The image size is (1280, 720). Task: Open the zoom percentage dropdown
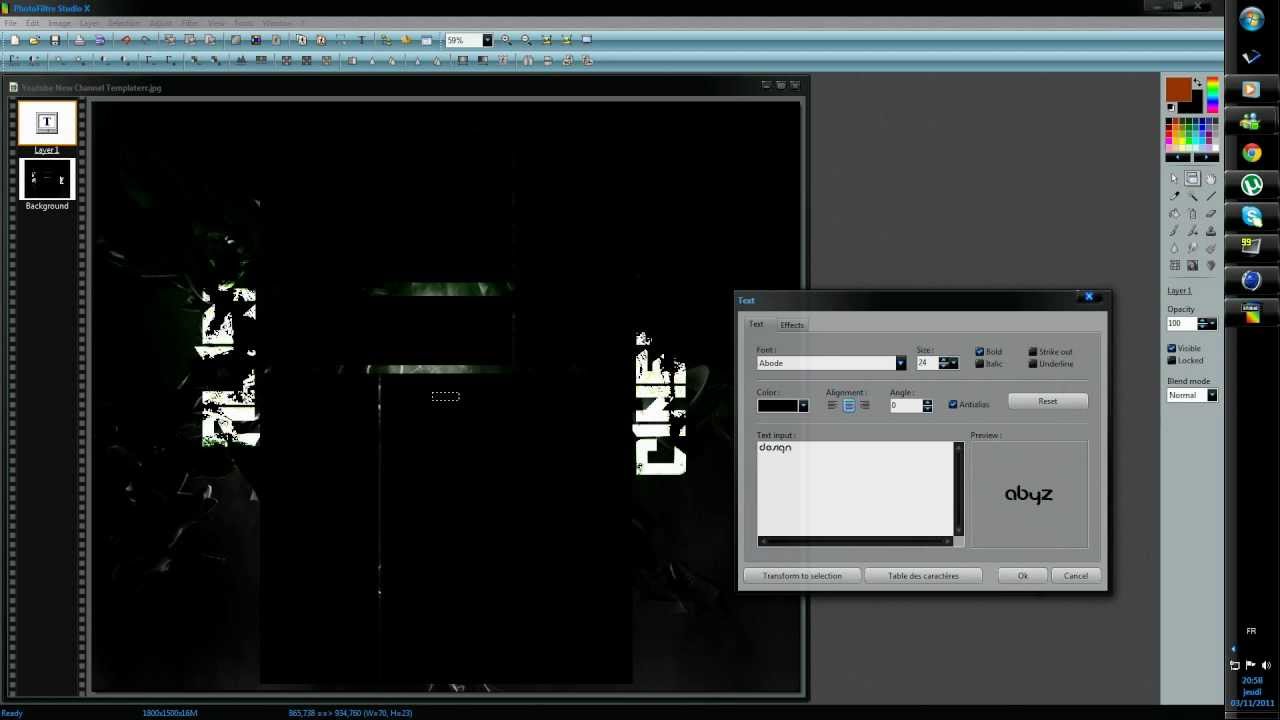pyautogui.click(x=487, y=41)
